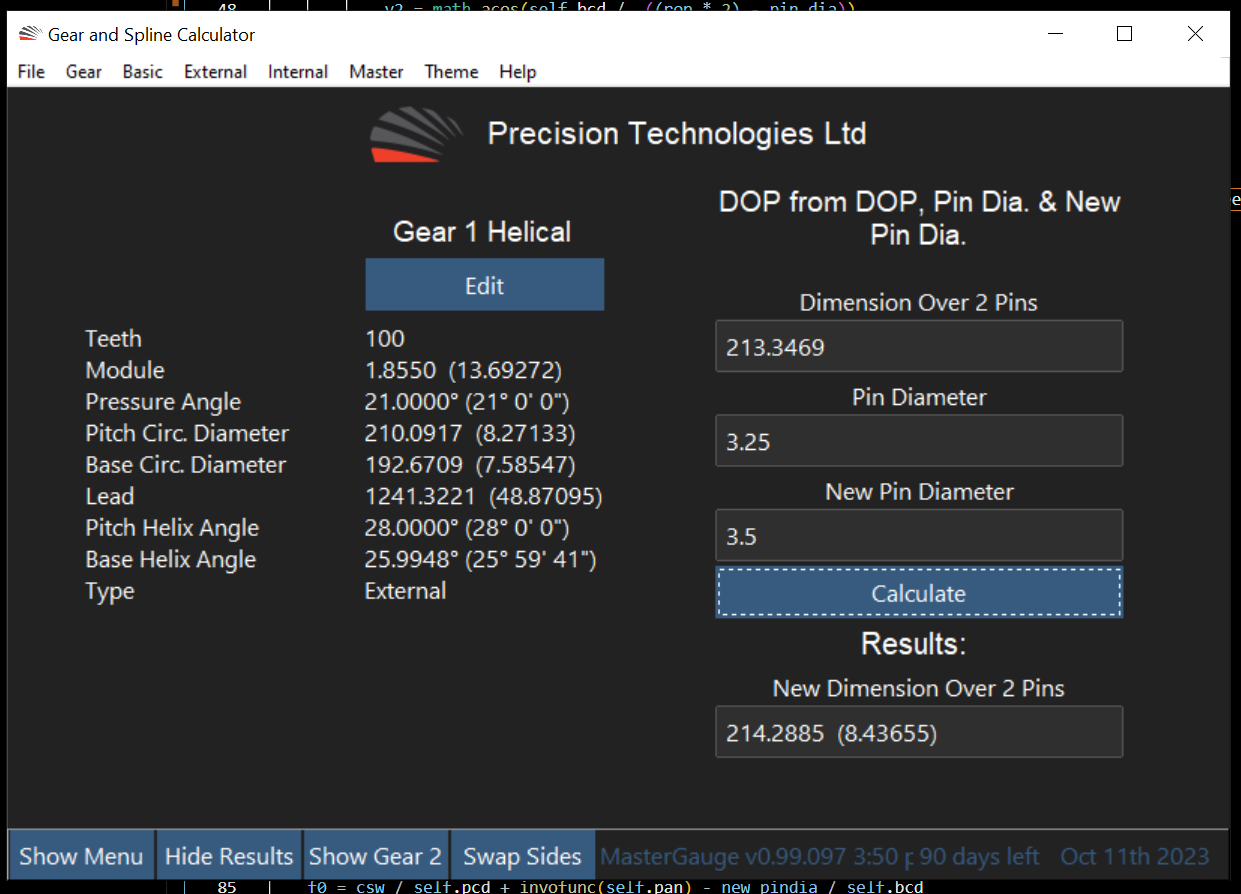1241x894 pixels.
Task: Open the Basic menu
Action: [142, 71]
